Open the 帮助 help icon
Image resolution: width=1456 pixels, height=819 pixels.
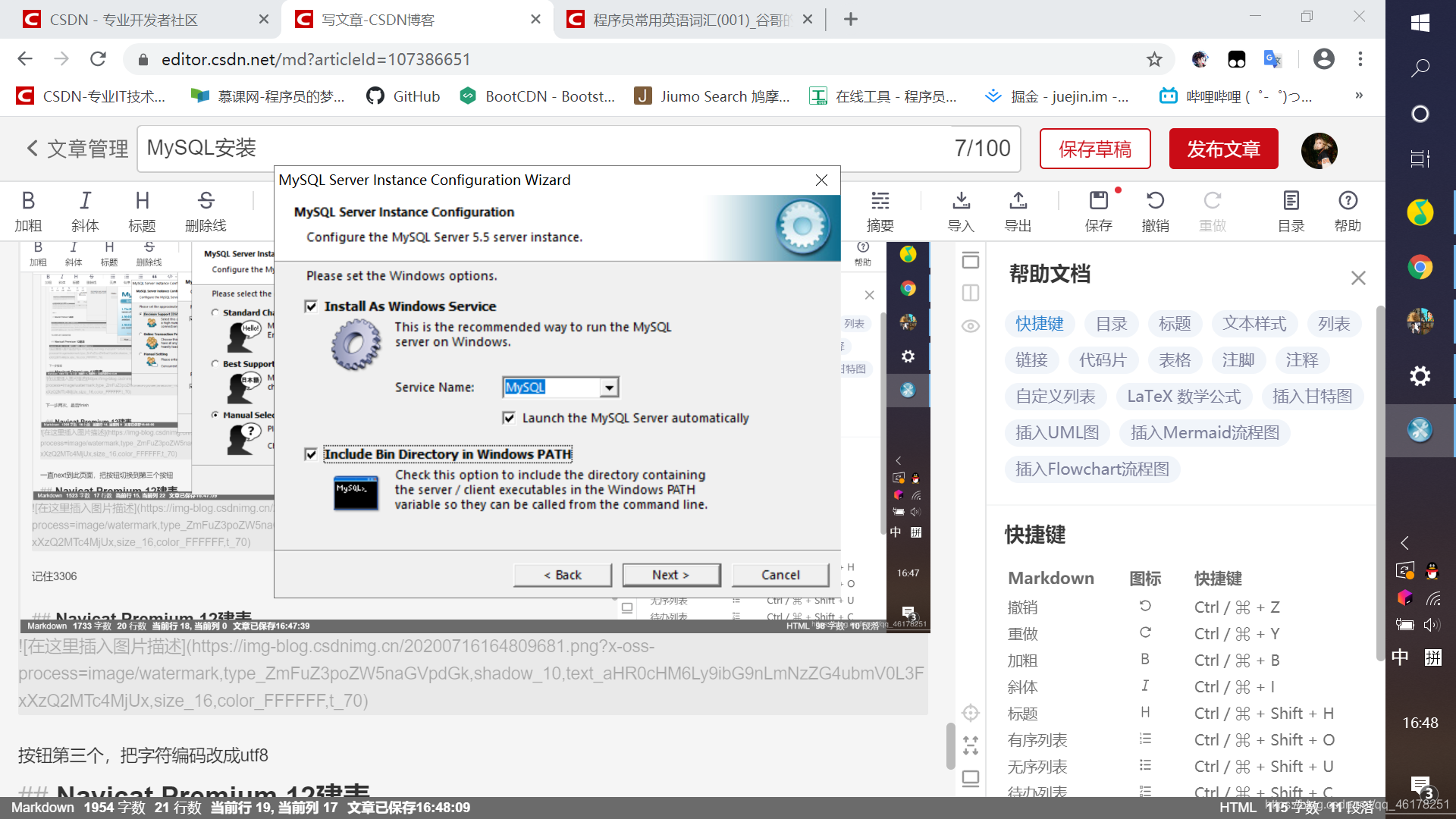tap(1348, 211)
